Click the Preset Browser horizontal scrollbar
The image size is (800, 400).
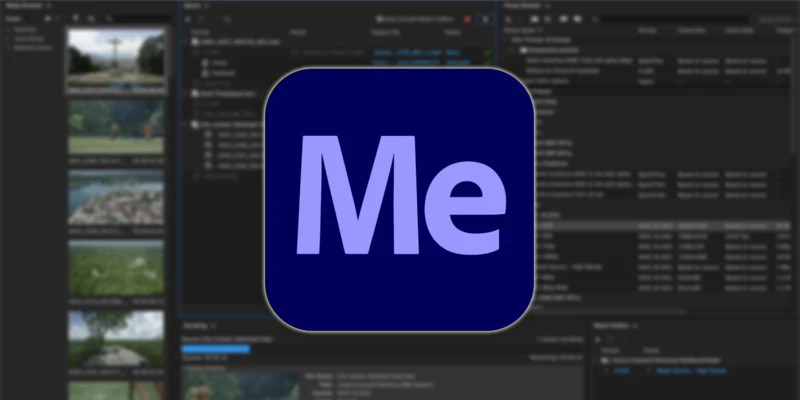click(x=607, y=310)
